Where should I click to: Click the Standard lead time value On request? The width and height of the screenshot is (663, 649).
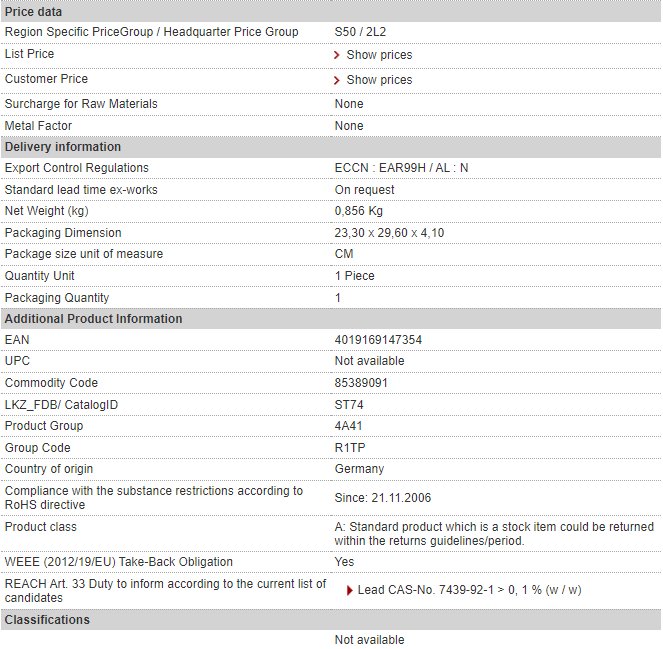click(x=364, y=190)
